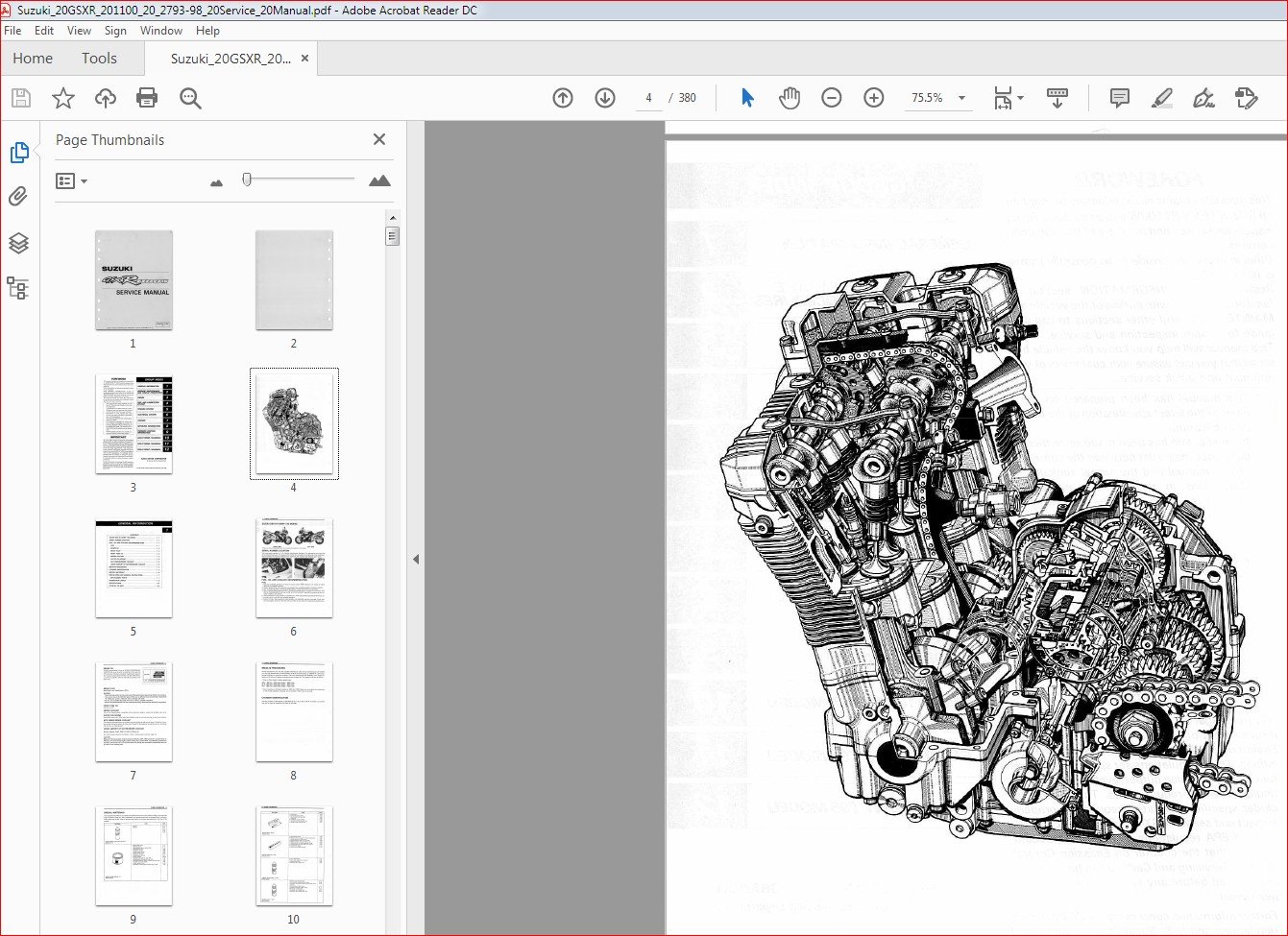Open the Attachments paperclip panel

[18, 197]
